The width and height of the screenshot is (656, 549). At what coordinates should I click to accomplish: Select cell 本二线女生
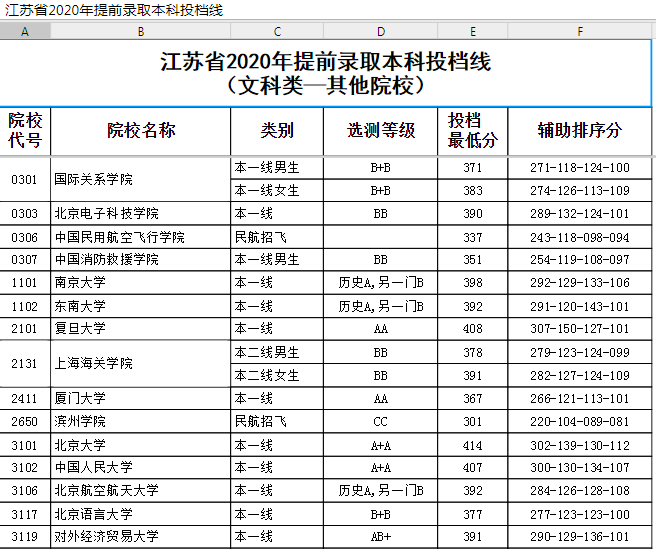tap(277, 375)
